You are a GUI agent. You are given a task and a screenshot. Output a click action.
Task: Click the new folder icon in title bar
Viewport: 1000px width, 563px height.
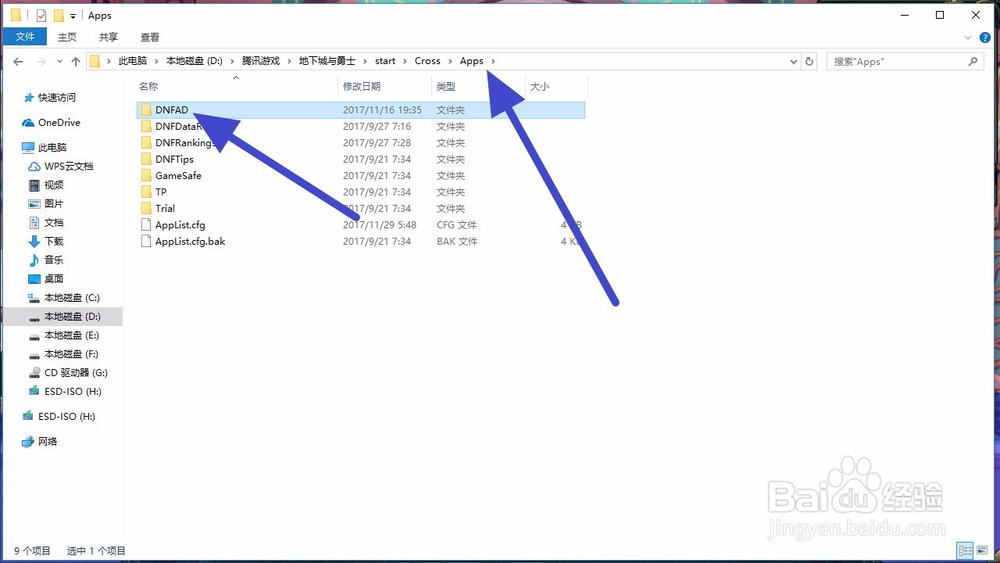59,15
